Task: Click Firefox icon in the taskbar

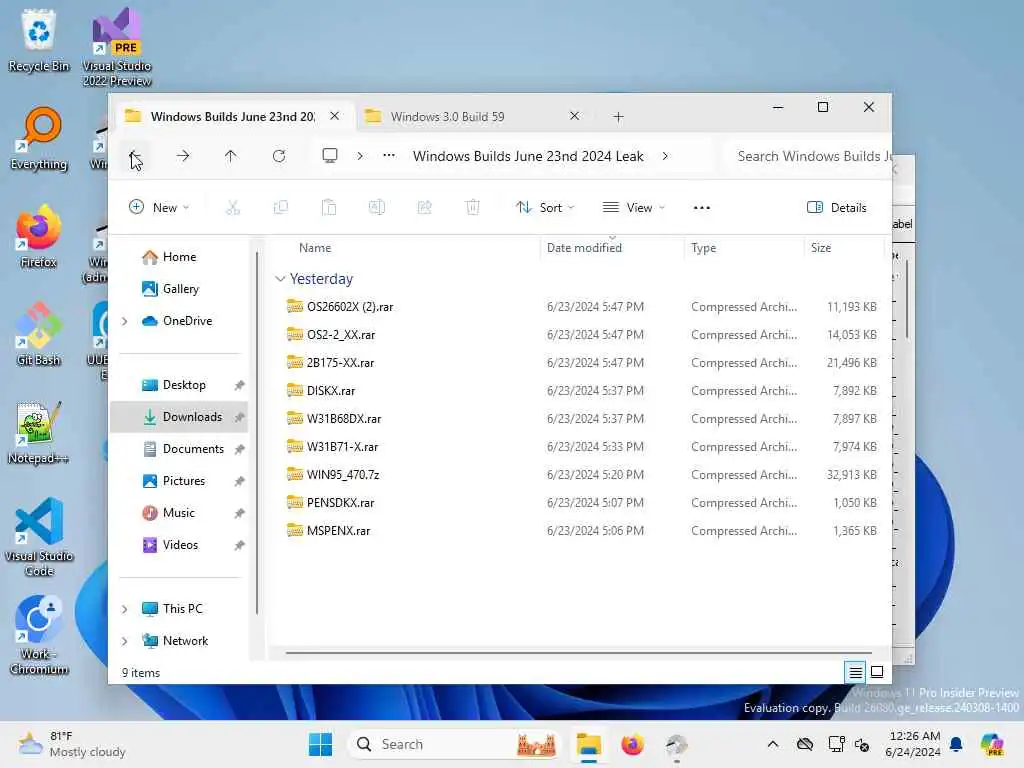Action: [x=632, y=744]
